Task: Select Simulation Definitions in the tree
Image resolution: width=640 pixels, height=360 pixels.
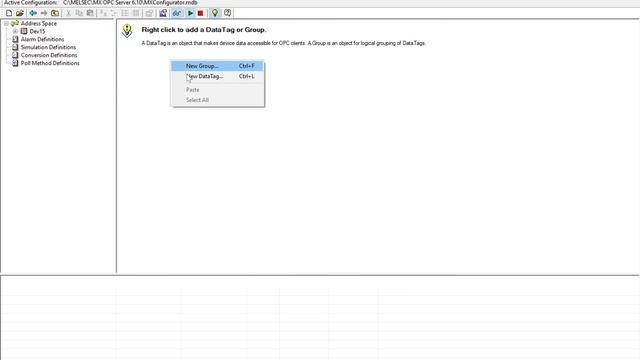Action: point(48,47)
